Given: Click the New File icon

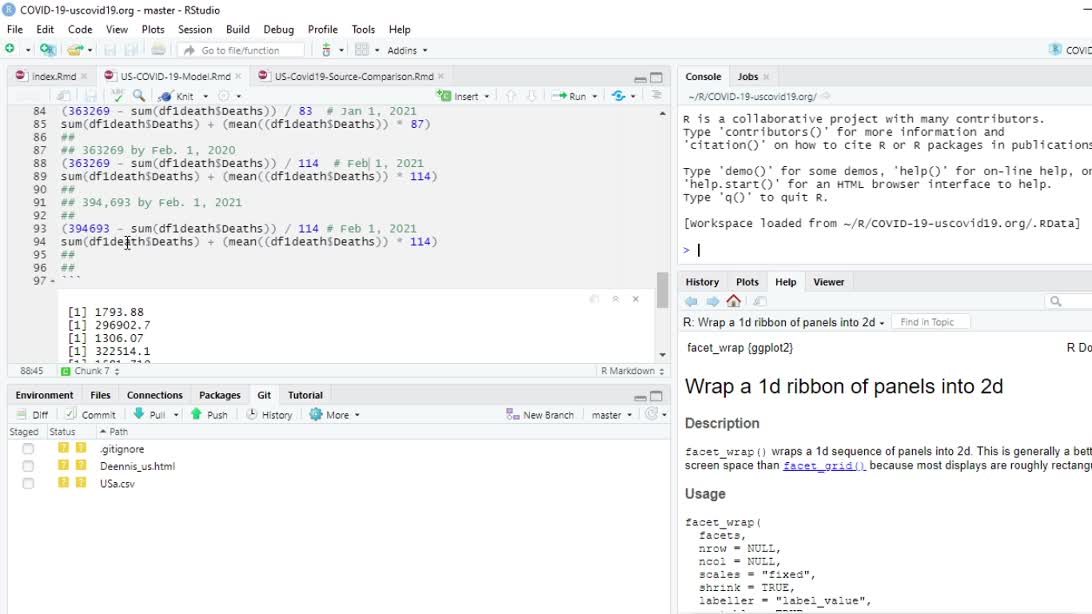Looking at the screenshot, I should [x=10, y=49].
